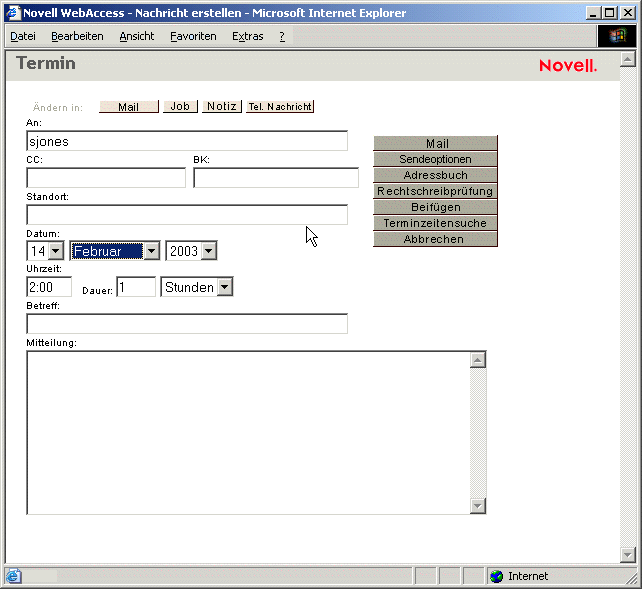Click the page scrollbar down arrow
This screenshot has width=642, height=589.
628,555
